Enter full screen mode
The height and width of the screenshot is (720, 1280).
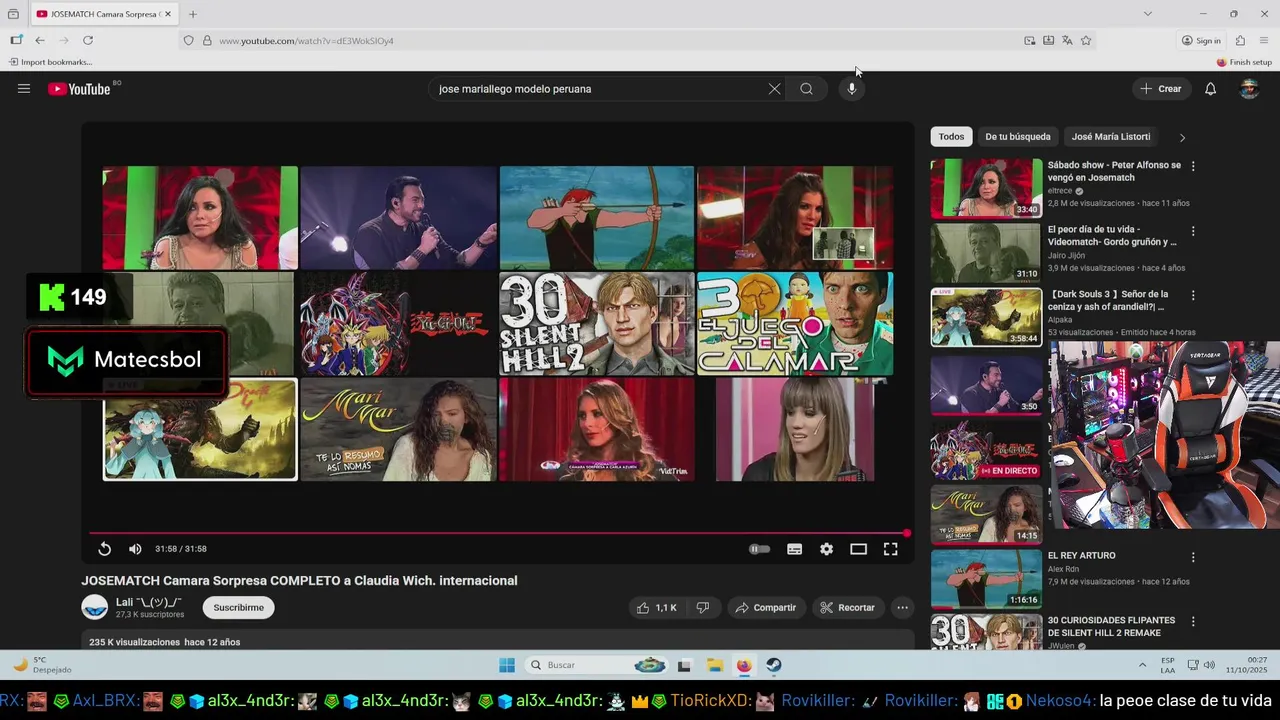click(x=890, y=549)
